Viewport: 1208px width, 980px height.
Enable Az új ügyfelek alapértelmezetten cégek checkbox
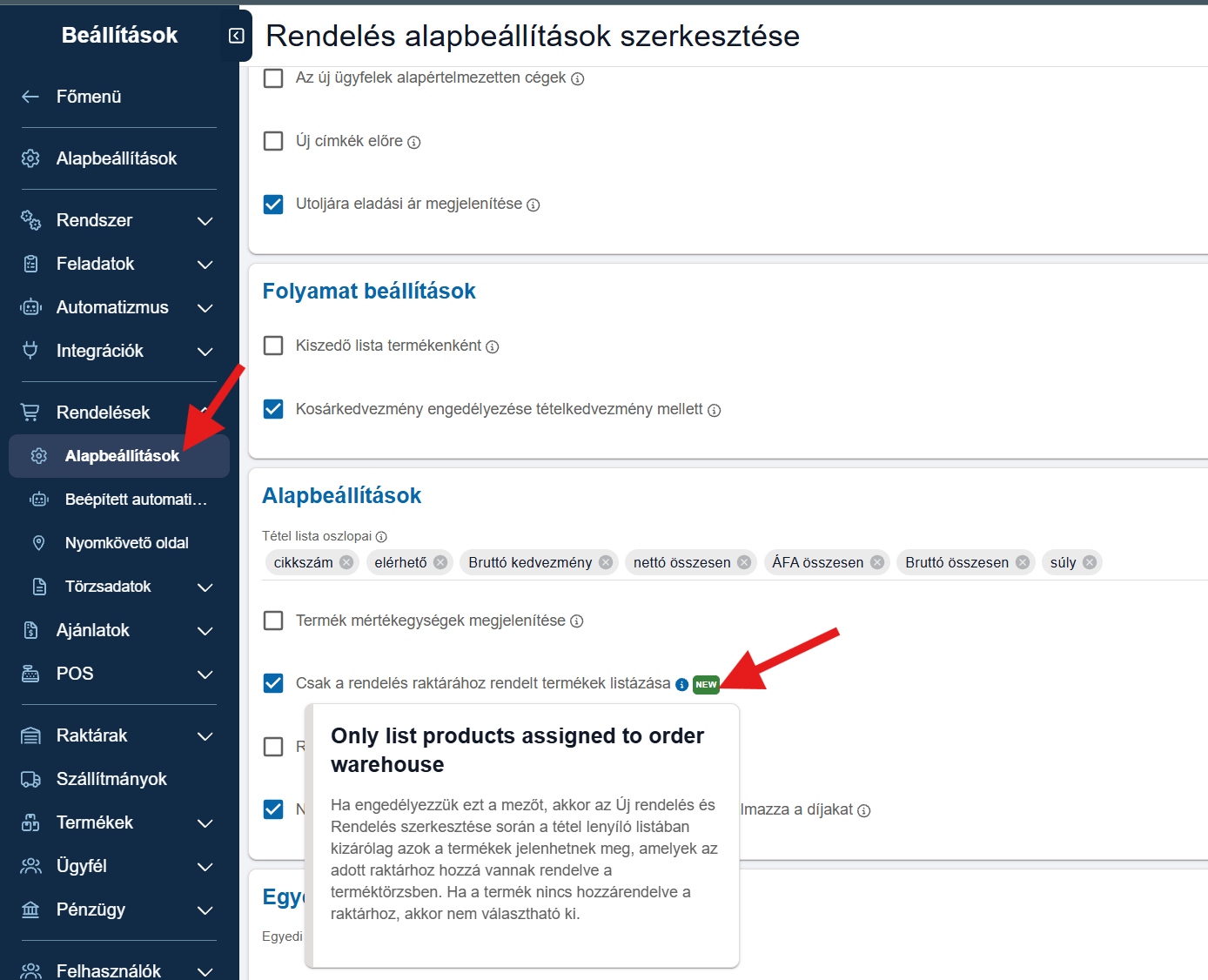point(273,78)
